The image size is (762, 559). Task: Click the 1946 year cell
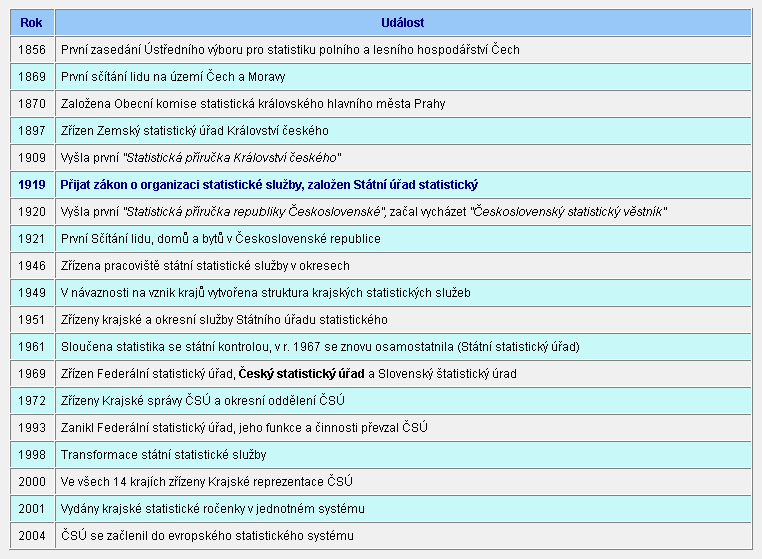tap(31, 266)
